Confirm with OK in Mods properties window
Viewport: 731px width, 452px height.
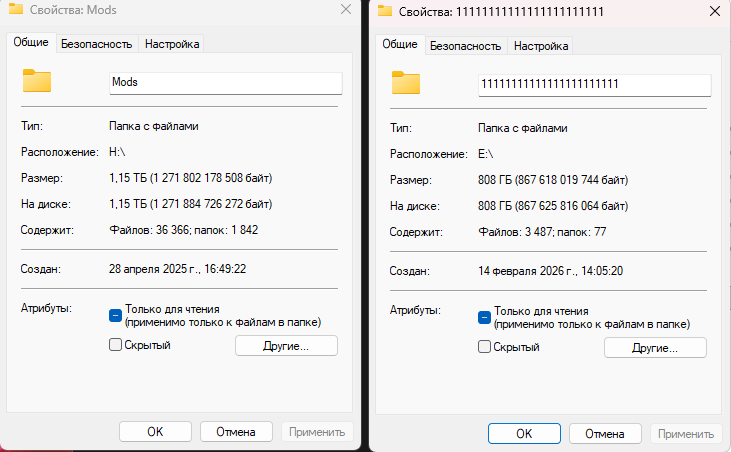pyautogui.click(x=155, y=432)
